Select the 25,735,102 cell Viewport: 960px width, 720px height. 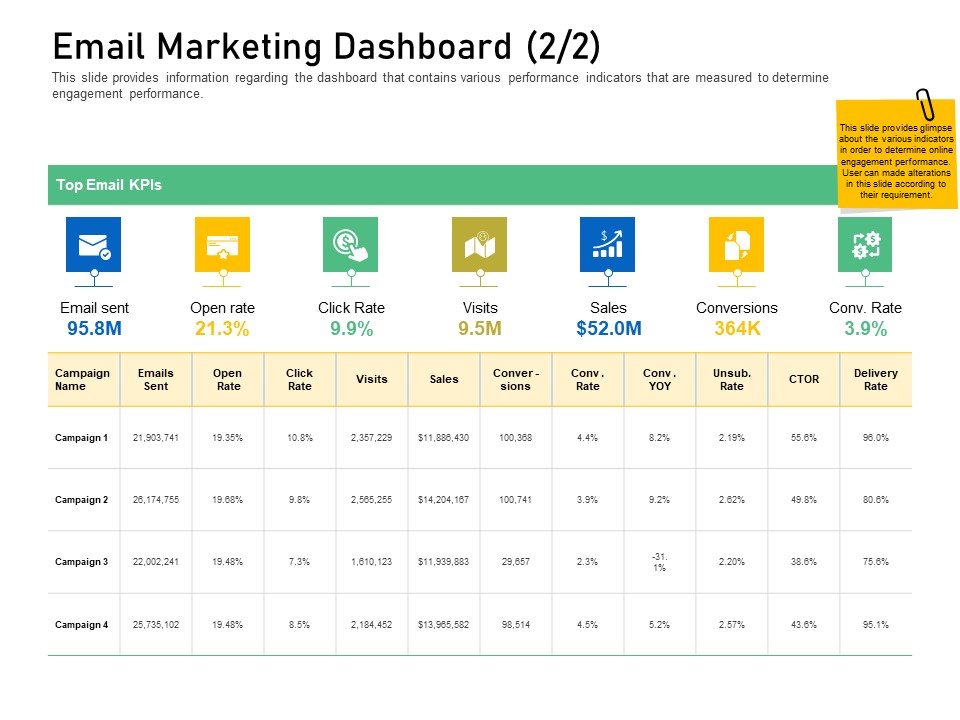click(x=156, y=624)
